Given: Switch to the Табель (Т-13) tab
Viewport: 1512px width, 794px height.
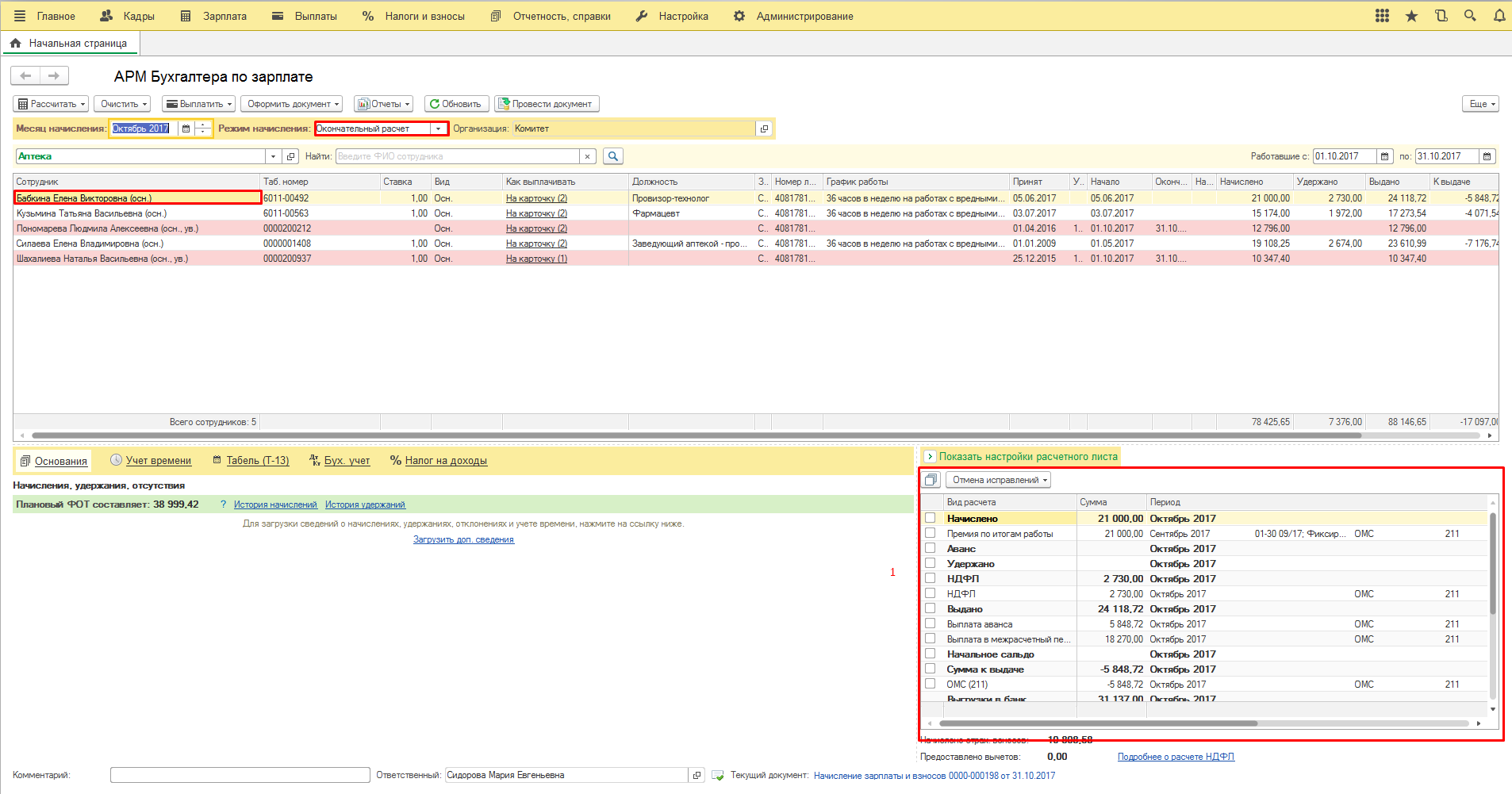Looking at the screenshot, I should [257, 460].
